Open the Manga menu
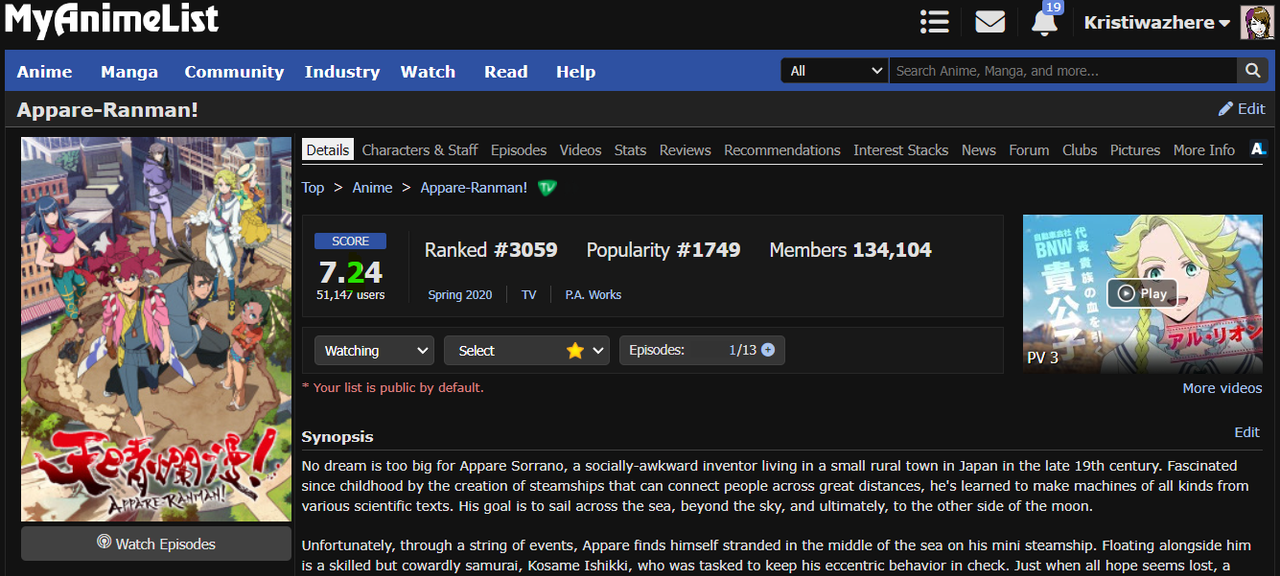Screen dimensions: 1280x576 pos(129,72)
